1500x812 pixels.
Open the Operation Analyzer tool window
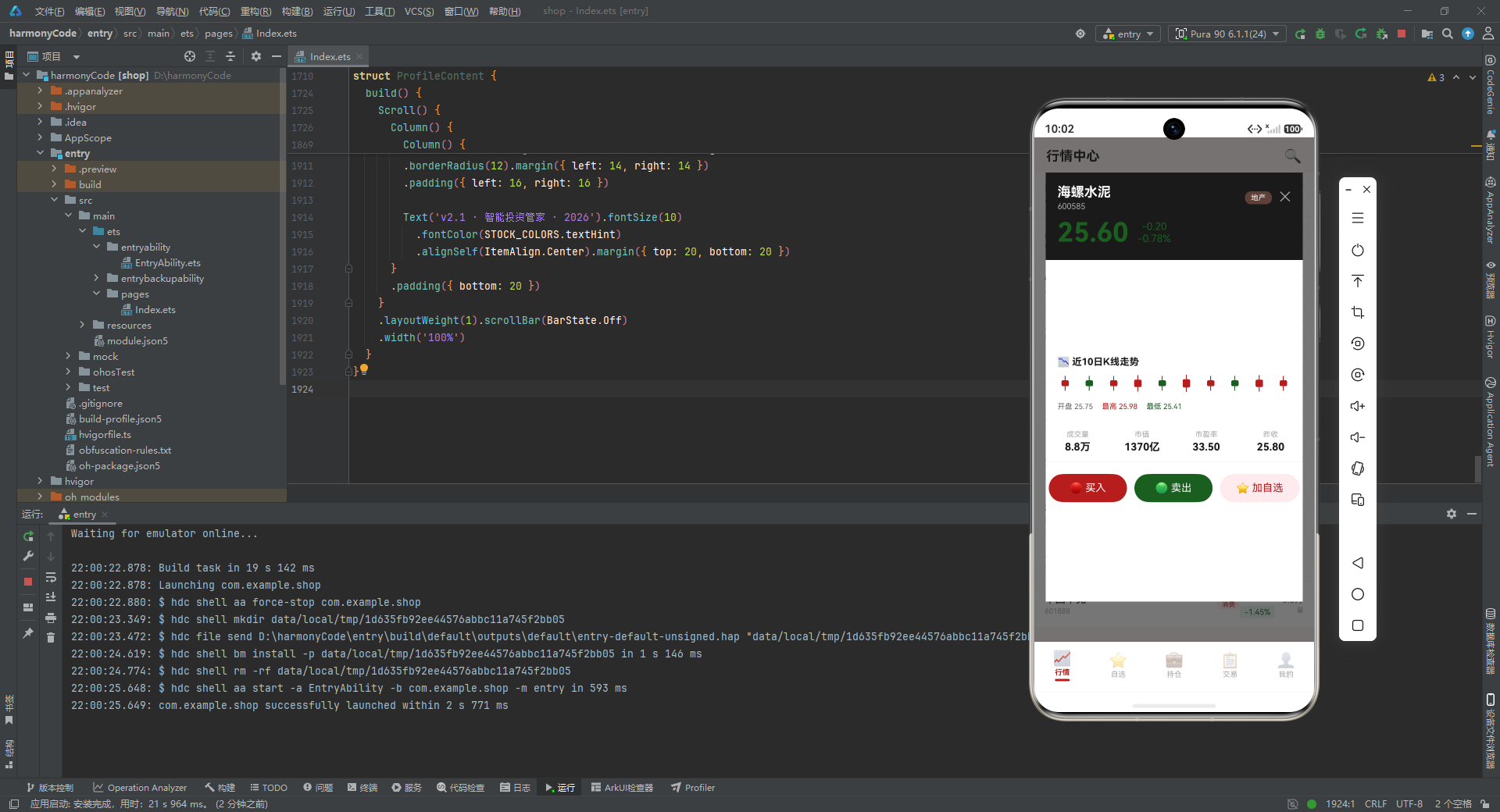point(140,787)
